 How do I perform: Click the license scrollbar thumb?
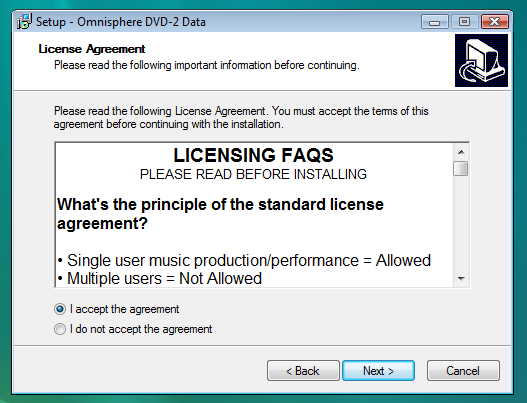(460, 168)
